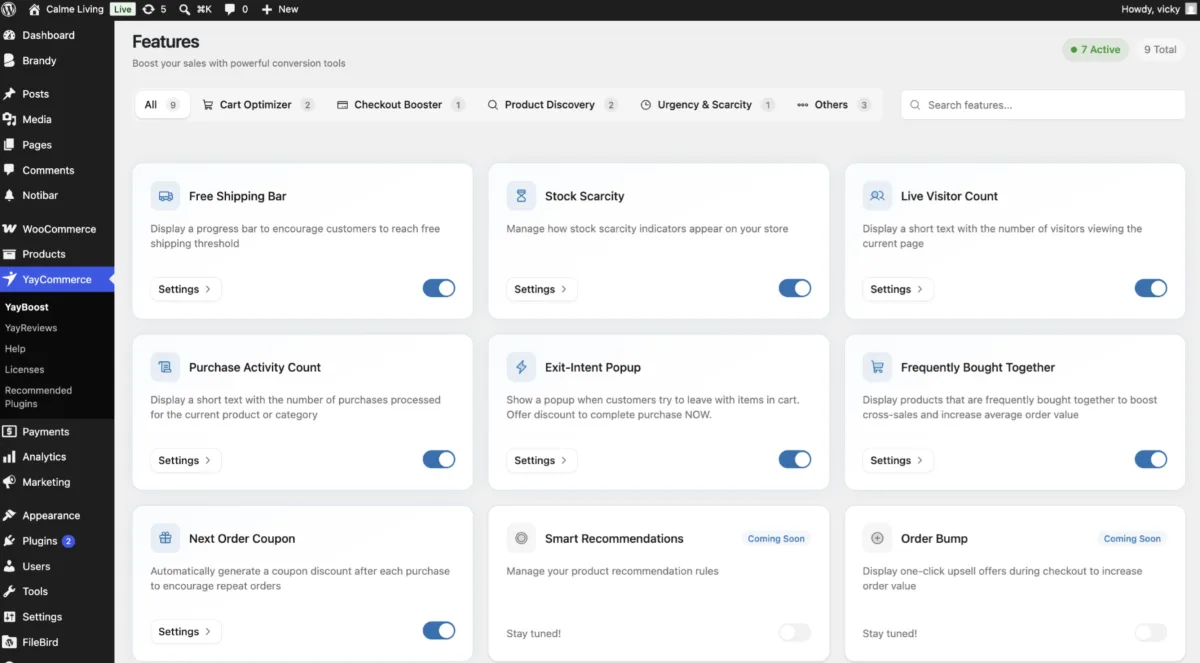Switch to Checkout Booster tab
The image size is (1200, 663).
400,105
